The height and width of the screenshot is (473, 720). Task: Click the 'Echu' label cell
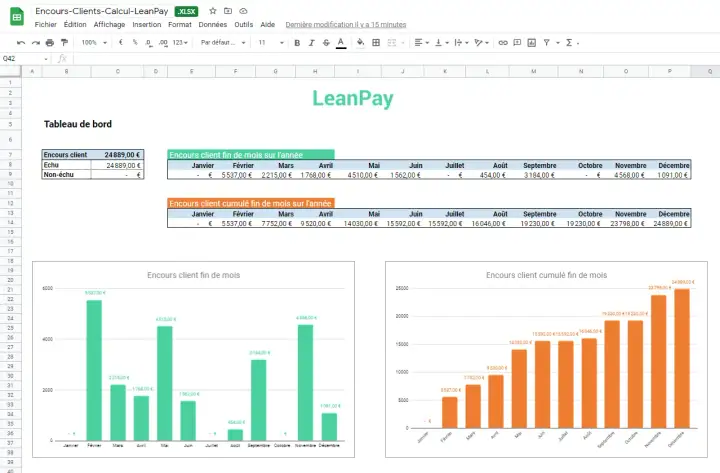click(x=67, y=165)
